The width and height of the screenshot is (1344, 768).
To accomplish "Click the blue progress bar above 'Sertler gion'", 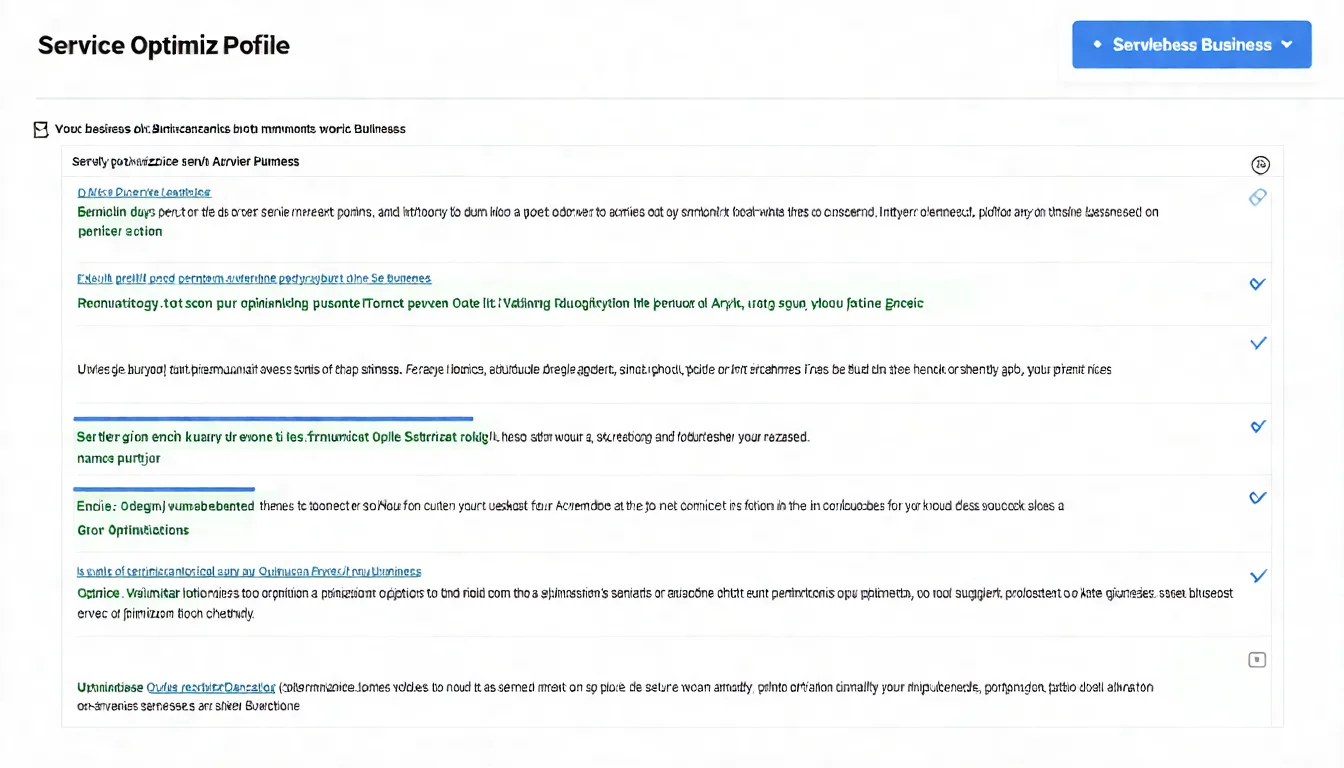I will pos(273,419).
